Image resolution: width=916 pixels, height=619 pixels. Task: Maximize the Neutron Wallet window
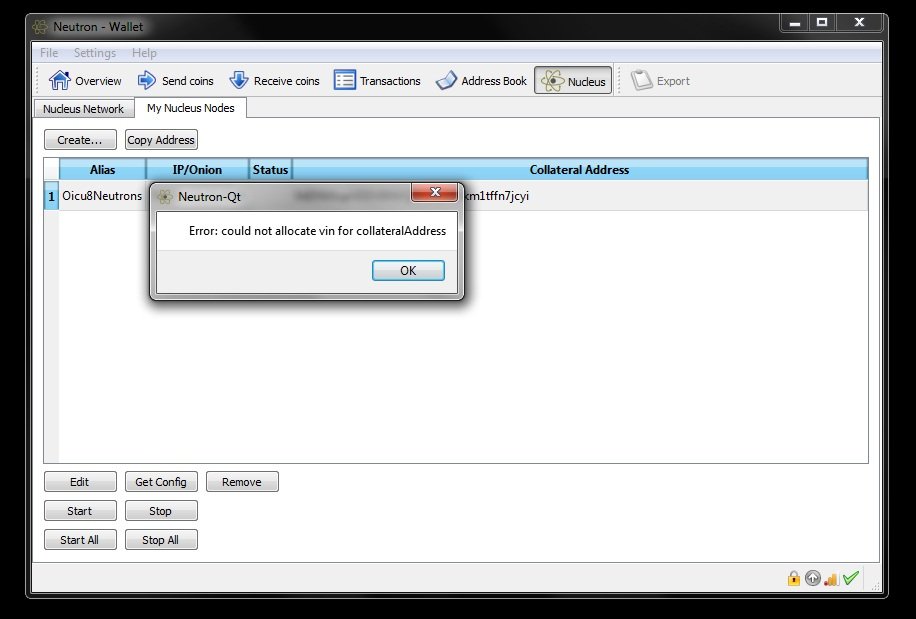822,23
